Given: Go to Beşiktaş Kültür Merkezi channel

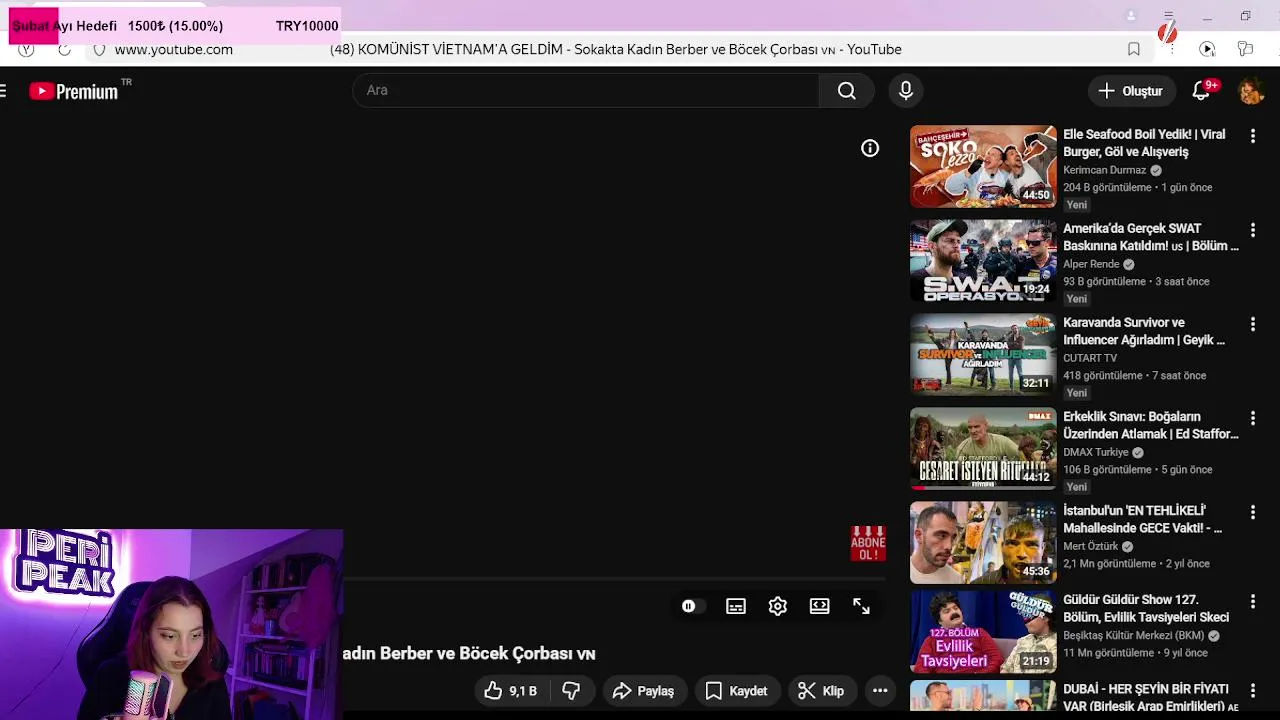Looking at the screenshot, I should (x=1133, y=635).
